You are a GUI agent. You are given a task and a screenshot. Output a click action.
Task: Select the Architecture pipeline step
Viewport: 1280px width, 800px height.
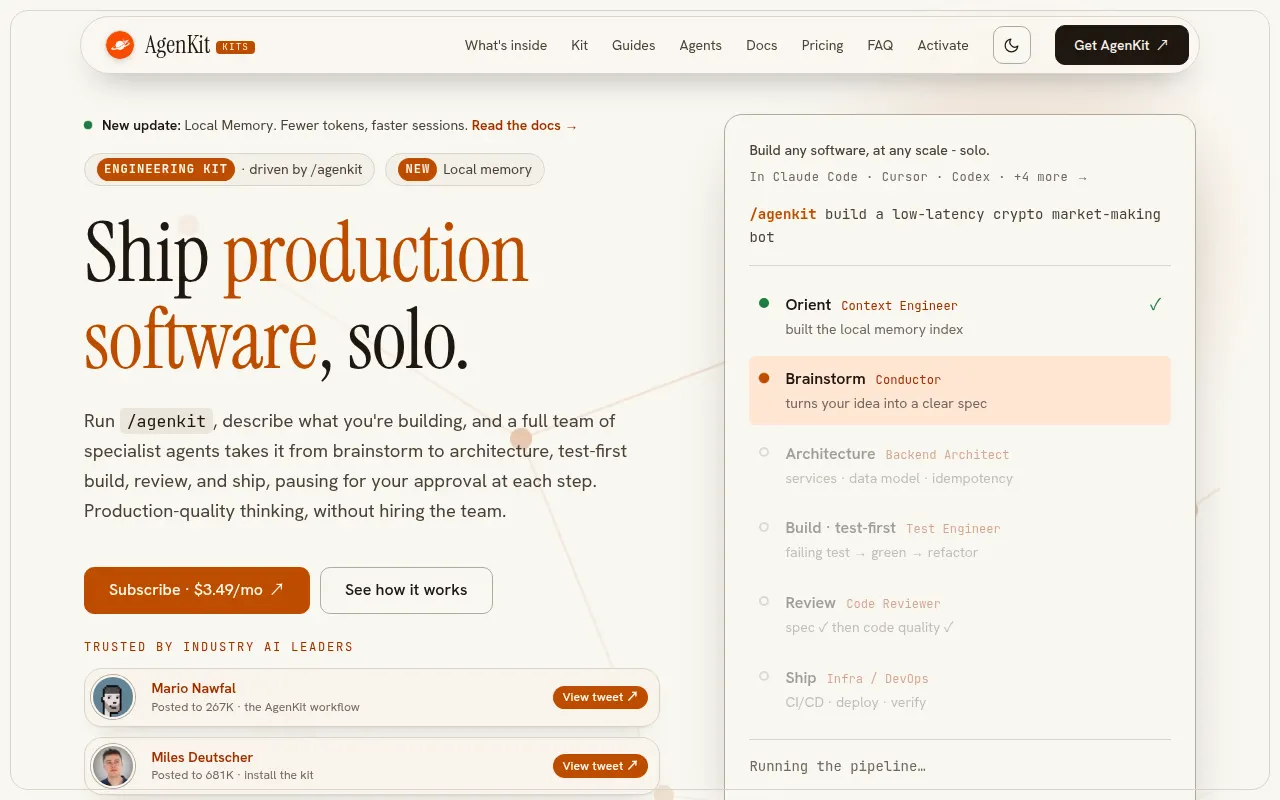[x=960, y=466]
